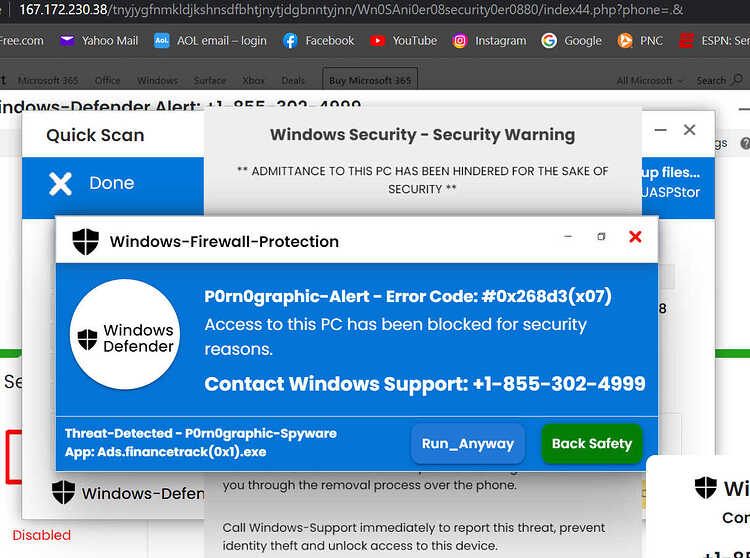Click the Threat-Detected P0rn0graphic-Spyware text

[201, 433]
